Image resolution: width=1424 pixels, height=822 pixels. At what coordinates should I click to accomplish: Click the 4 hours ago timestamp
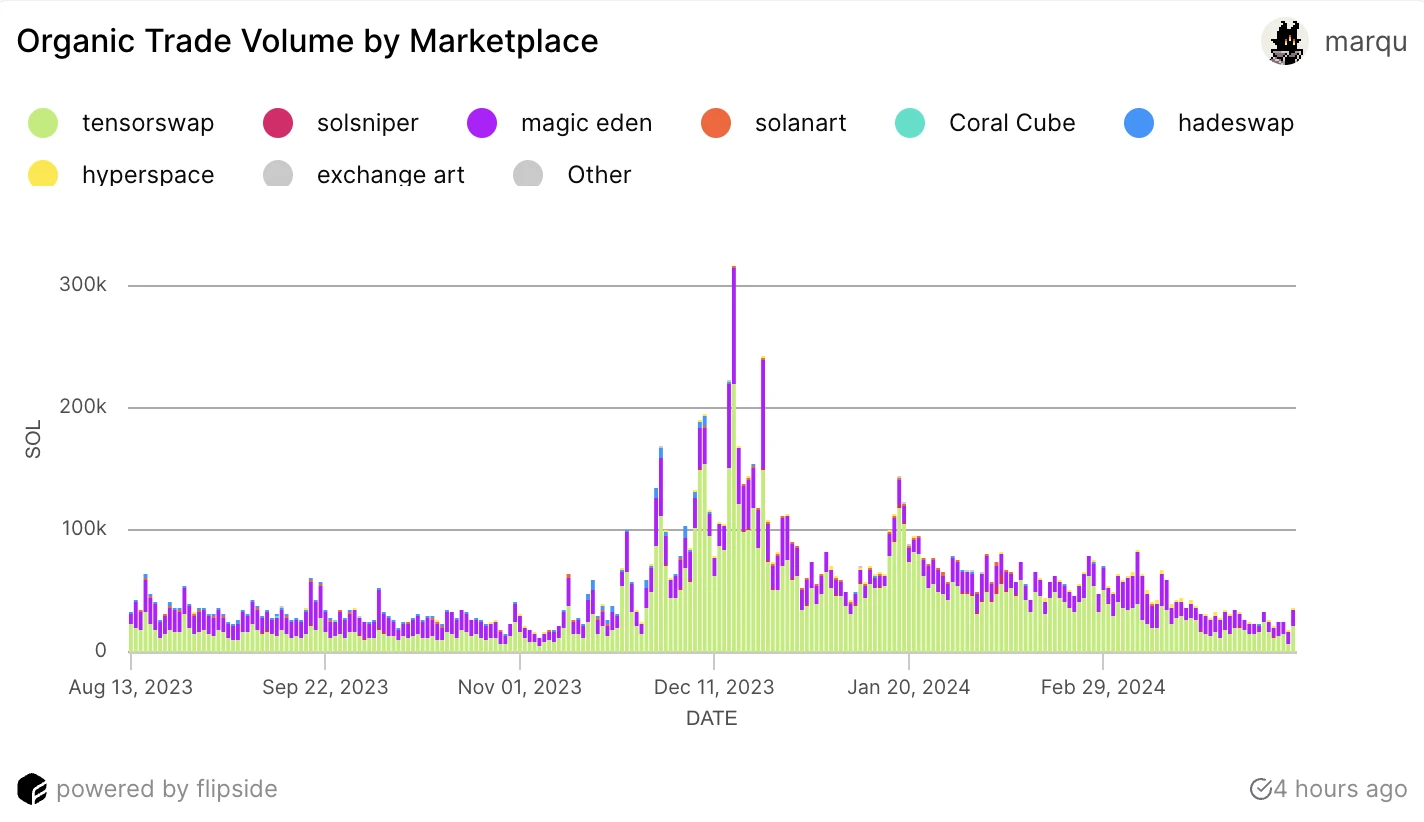point(1341,789)
